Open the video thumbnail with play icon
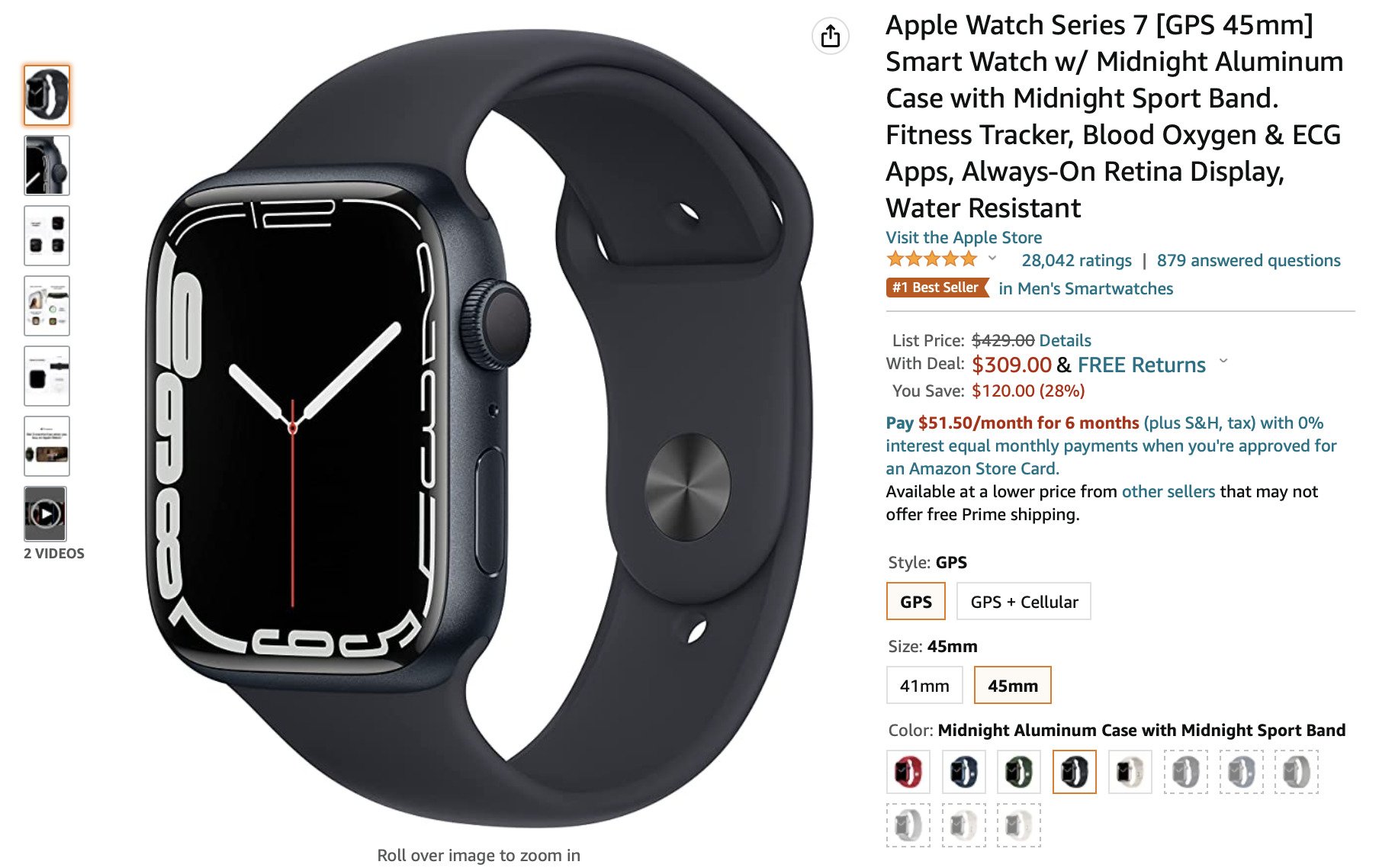The width and height of the screenshot is (1379, 868). coord(47,514)
